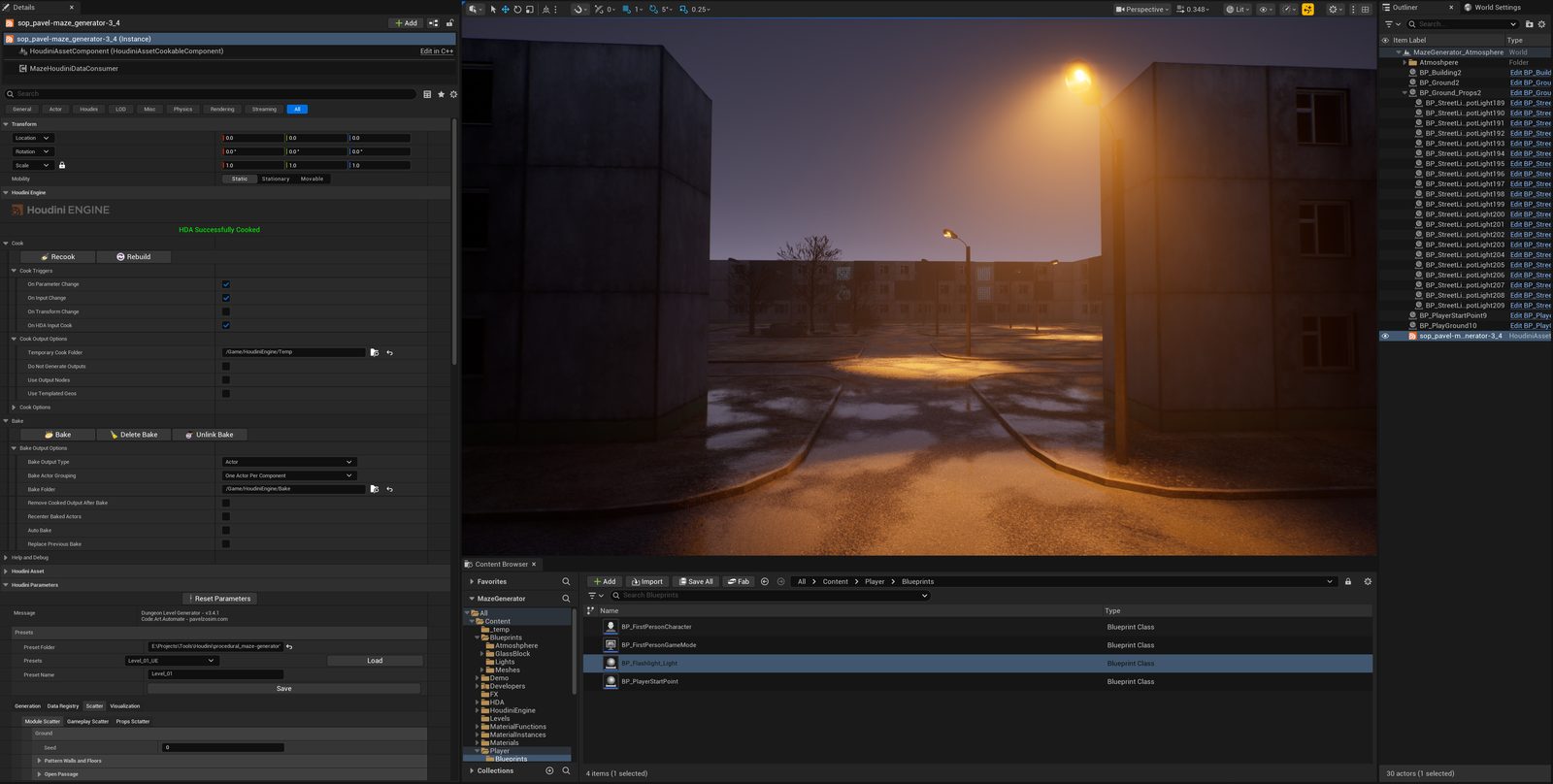Switch to the Data Registry parameters tab
The width and height of the screenshot is (1553, 784).
pos(63,706)
